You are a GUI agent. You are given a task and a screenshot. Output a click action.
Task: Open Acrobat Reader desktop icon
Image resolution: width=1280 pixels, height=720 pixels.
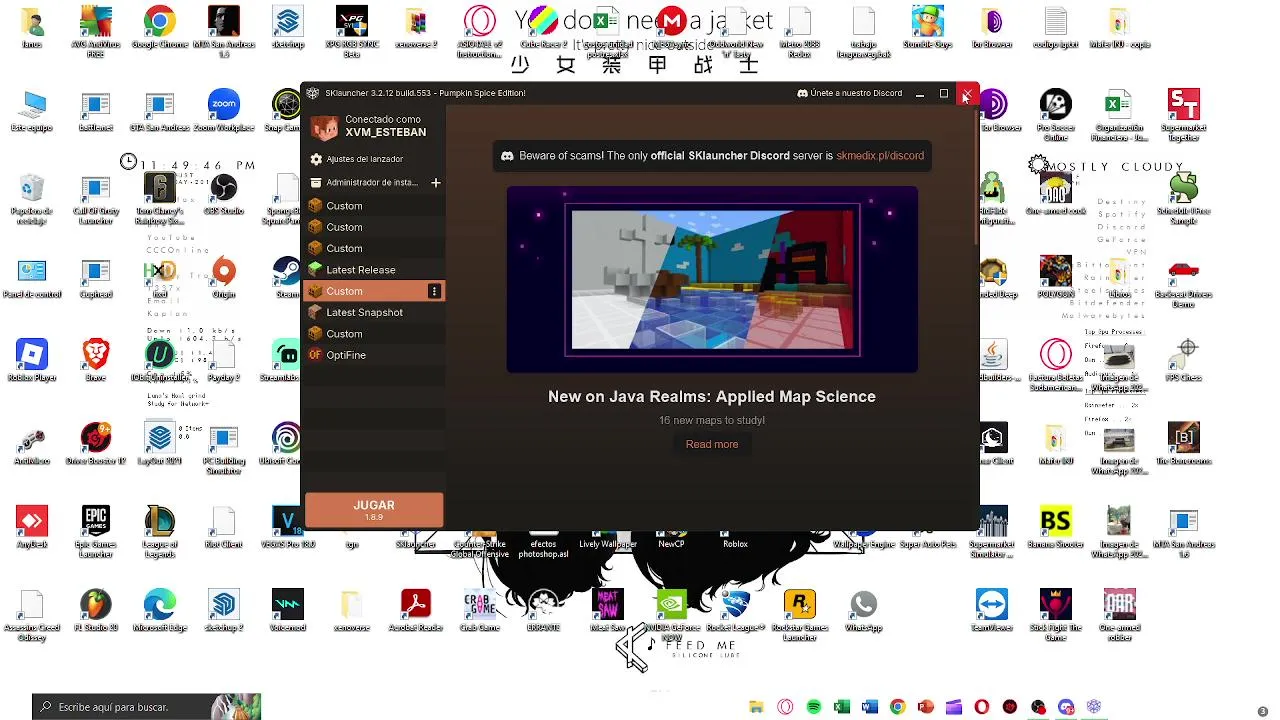[x=416, y=611]
